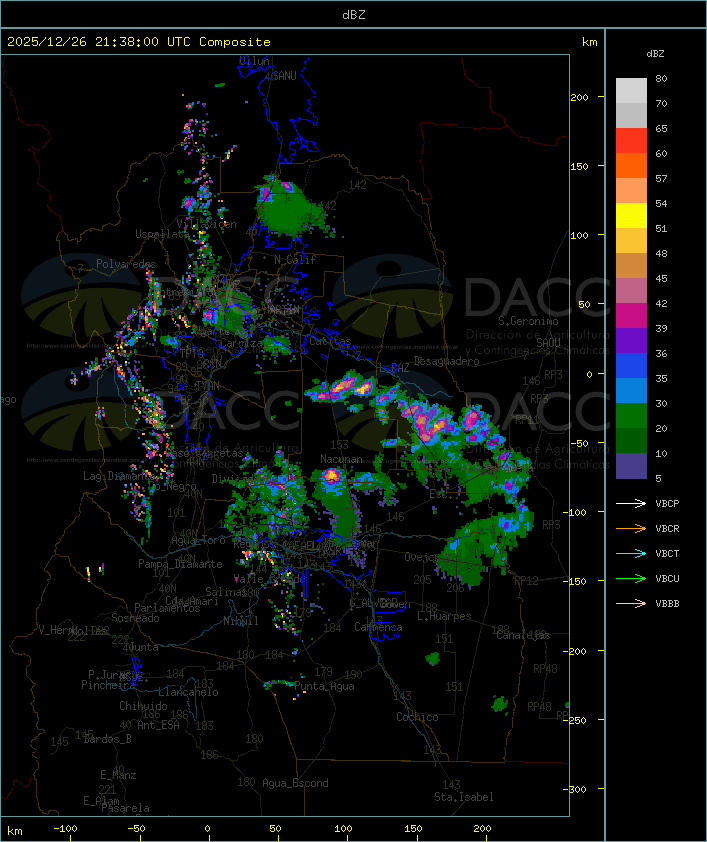Click the 'Nacunan' map label

[341, 459]
